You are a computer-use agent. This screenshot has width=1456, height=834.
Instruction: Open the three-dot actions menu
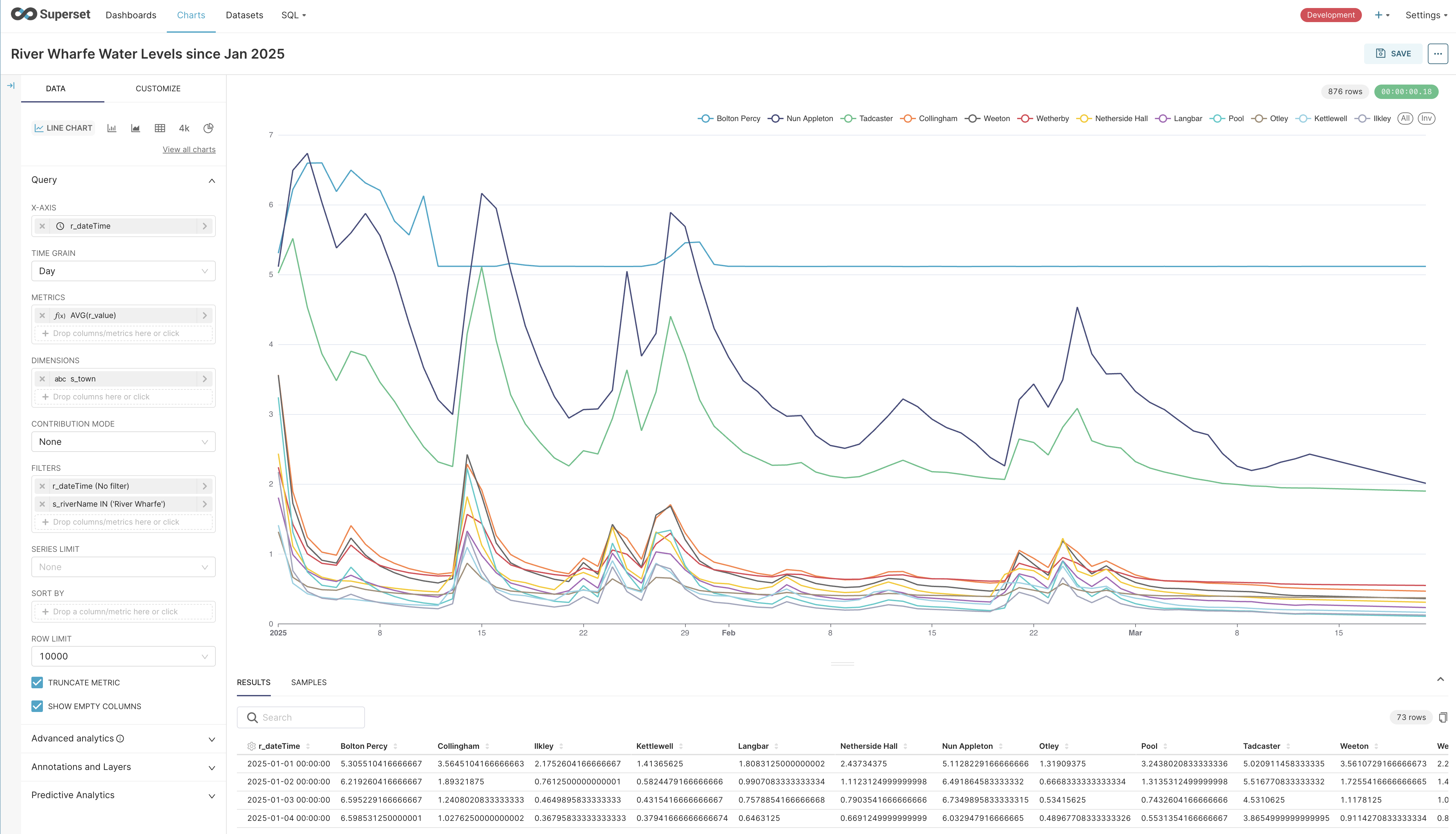(x=1438, y=54)
